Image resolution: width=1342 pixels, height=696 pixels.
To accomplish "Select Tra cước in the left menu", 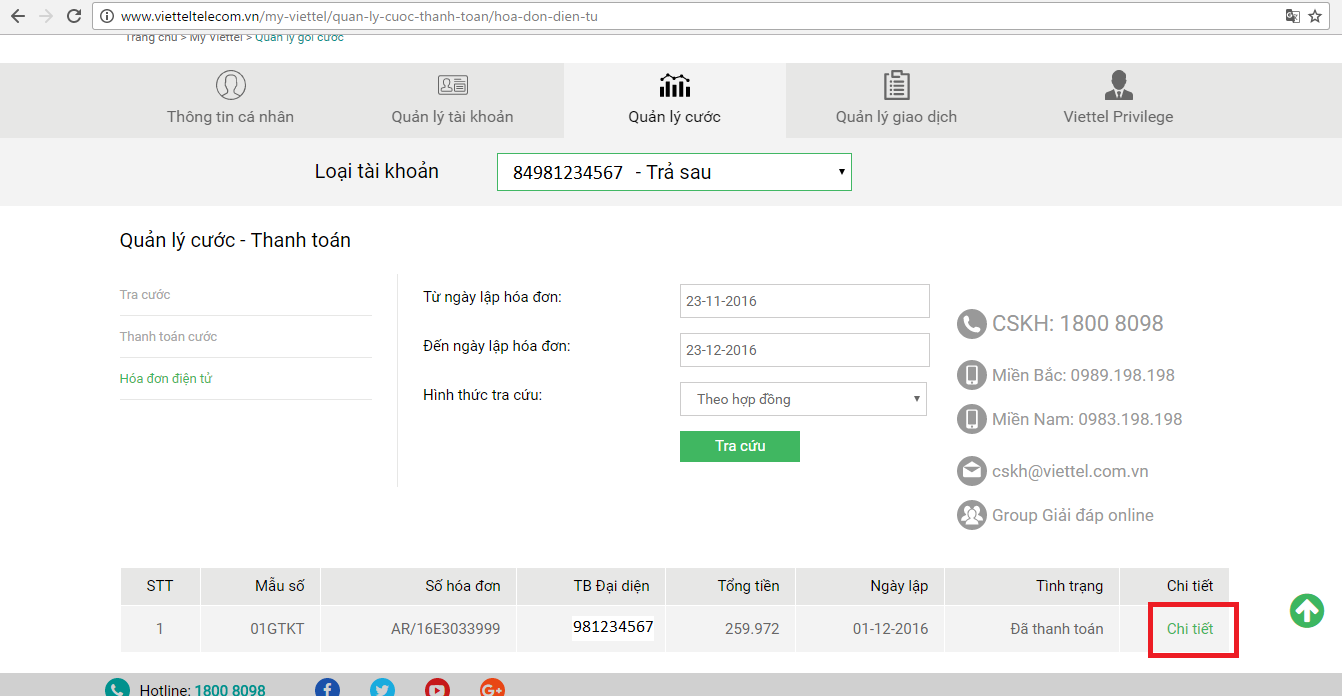I will pyautogui.click(x=145, y=294).
